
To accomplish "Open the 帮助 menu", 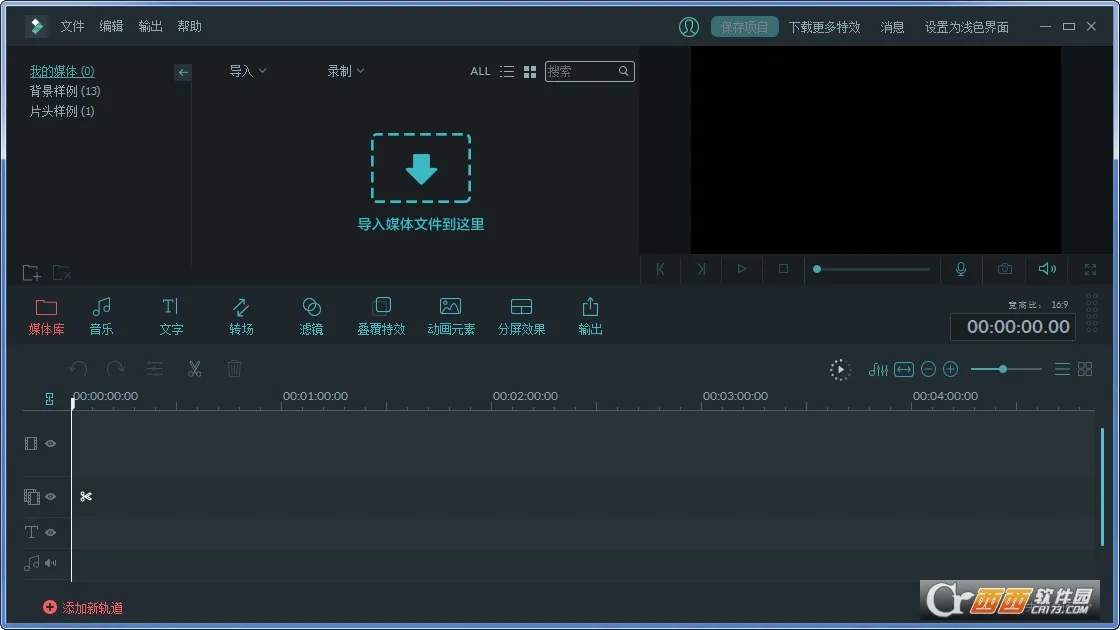I will [x=189, y=26].
